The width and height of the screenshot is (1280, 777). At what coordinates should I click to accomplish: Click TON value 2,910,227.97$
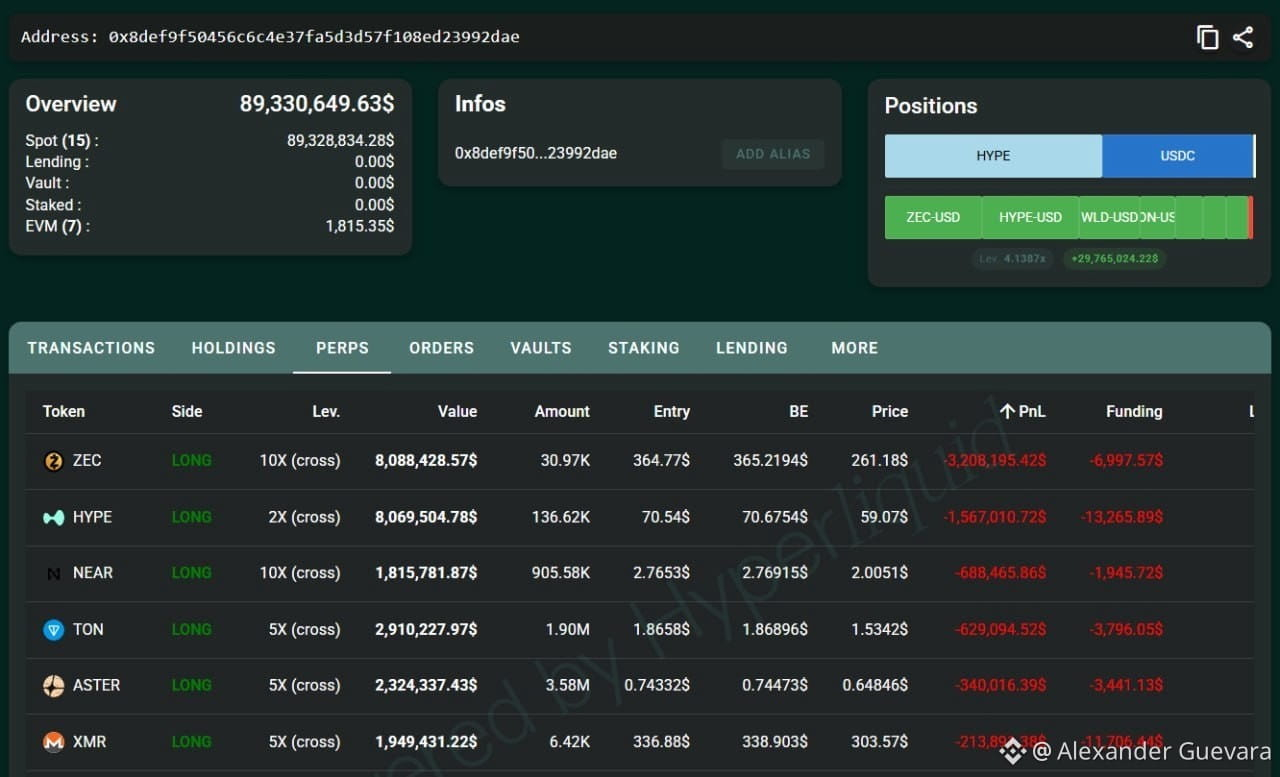click(426, 629)
